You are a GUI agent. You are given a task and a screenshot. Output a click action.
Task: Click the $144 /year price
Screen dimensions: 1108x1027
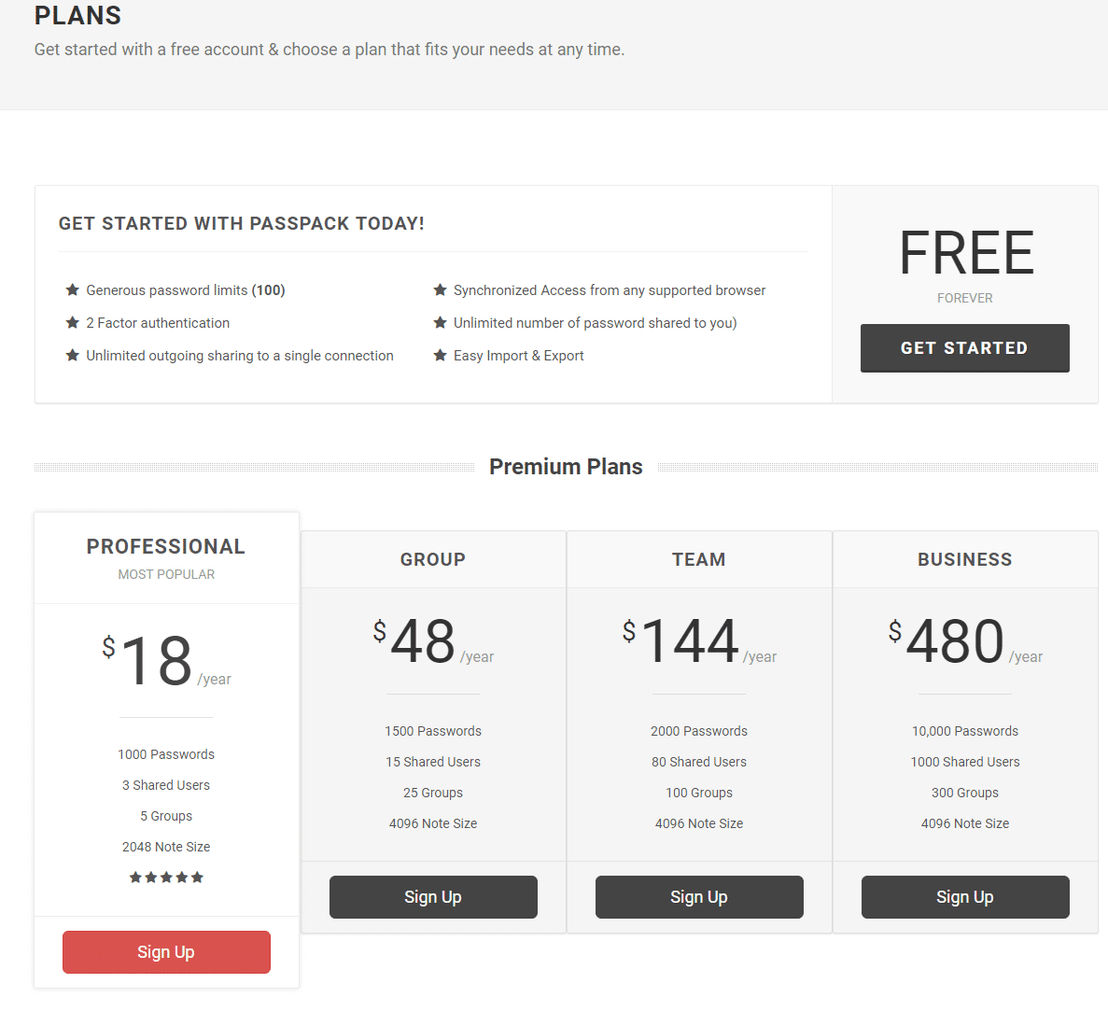coord(699,640)
